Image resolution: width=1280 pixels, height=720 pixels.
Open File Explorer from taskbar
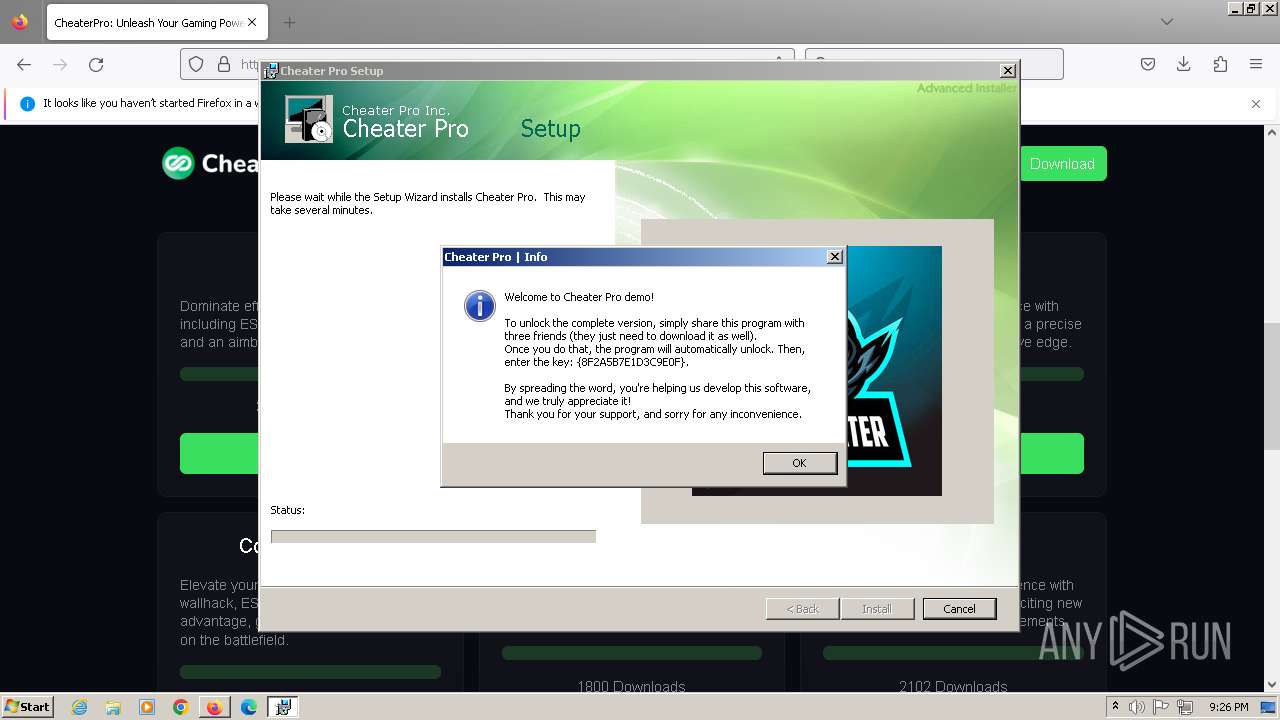(113, 707)
